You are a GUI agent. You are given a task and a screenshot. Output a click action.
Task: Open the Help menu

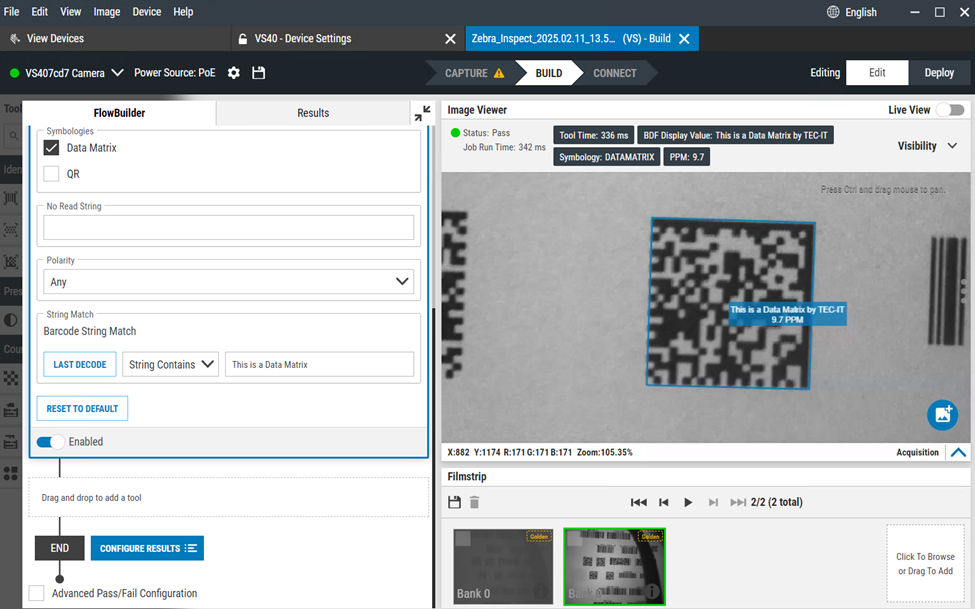(x=183, y=12)
